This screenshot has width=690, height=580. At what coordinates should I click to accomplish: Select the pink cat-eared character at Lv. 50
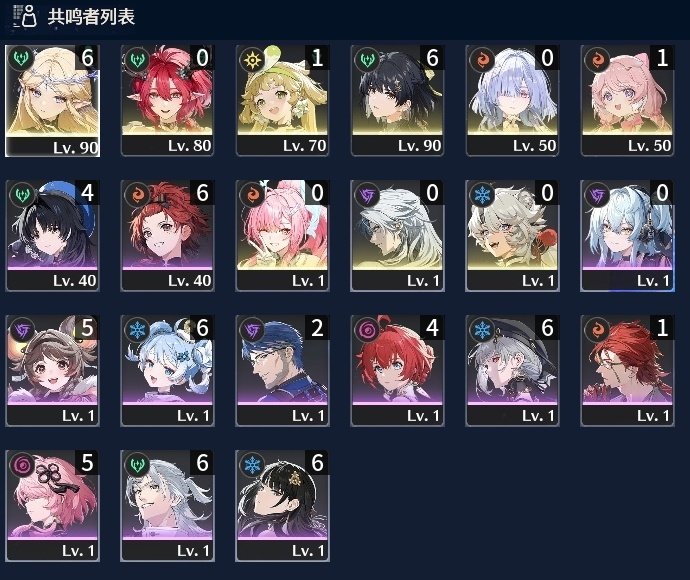pyautogui.click(x=627, y=100)
